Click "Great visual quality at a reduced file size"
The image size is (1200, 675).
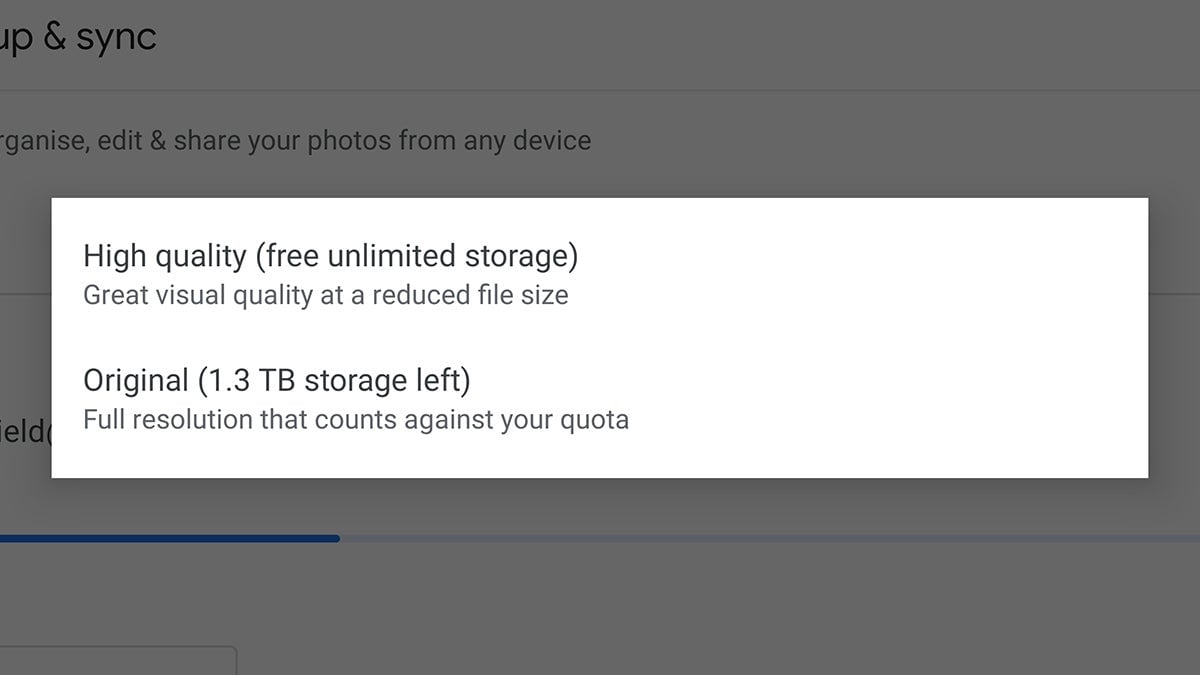325,296
